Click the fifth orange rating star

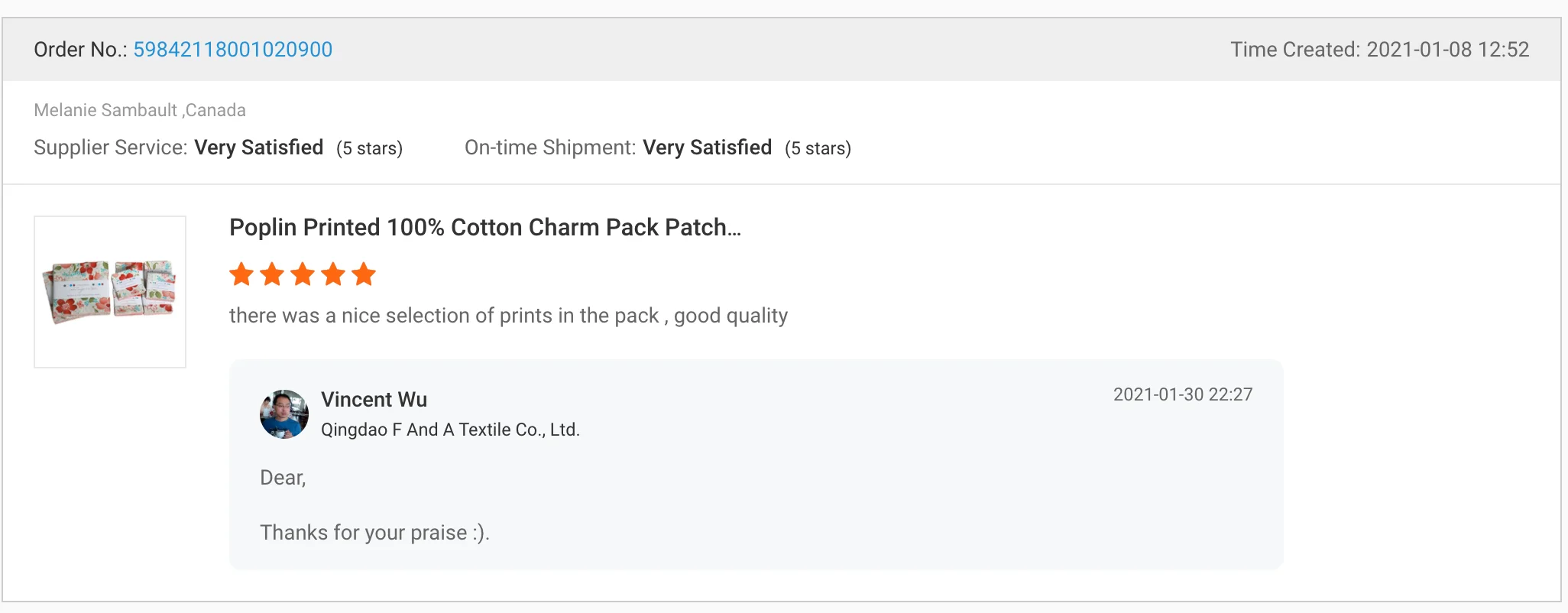point(364,274)
